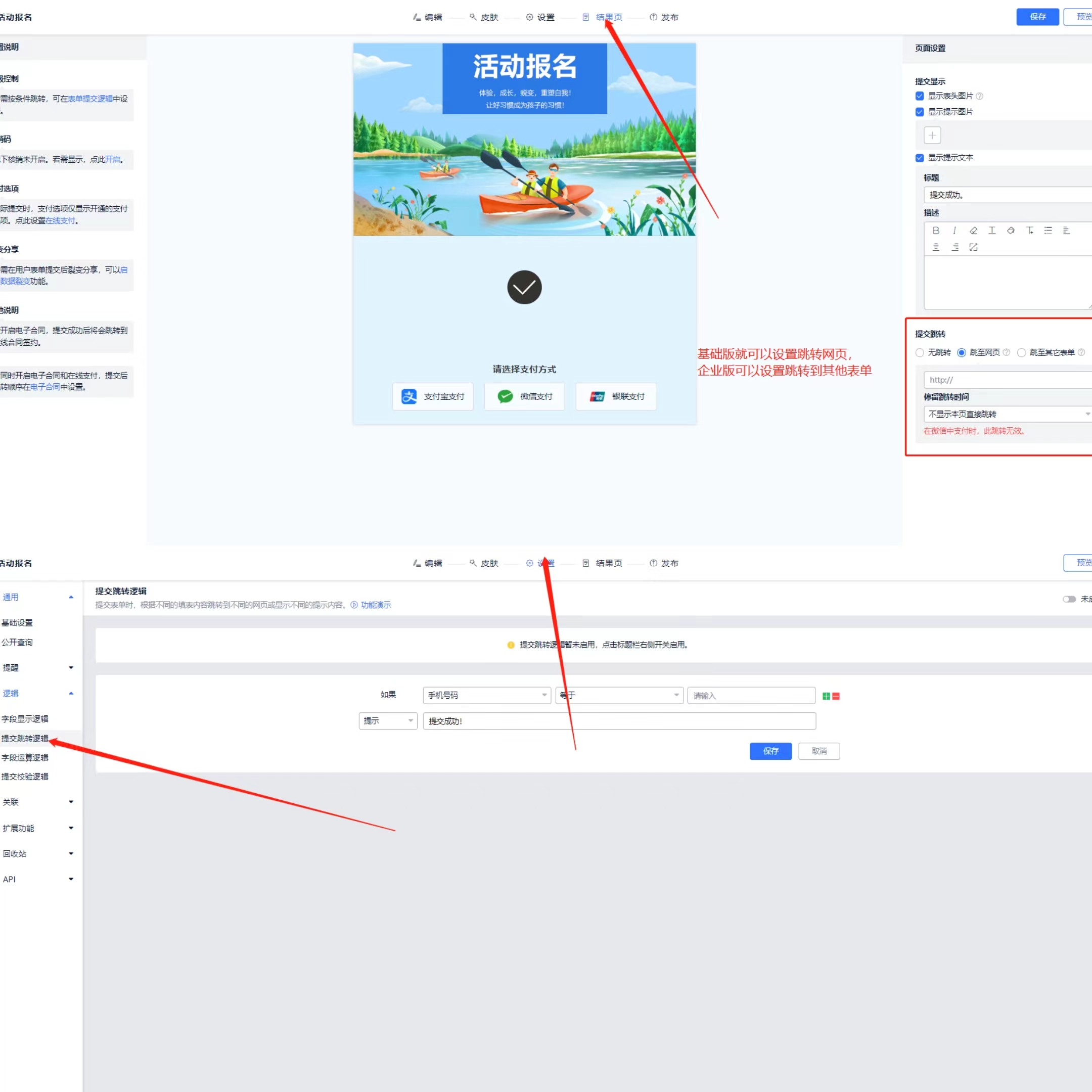Open the 手机号码 field dropdown
This screenshot has height=1092, width=1092.
point(487,695)
